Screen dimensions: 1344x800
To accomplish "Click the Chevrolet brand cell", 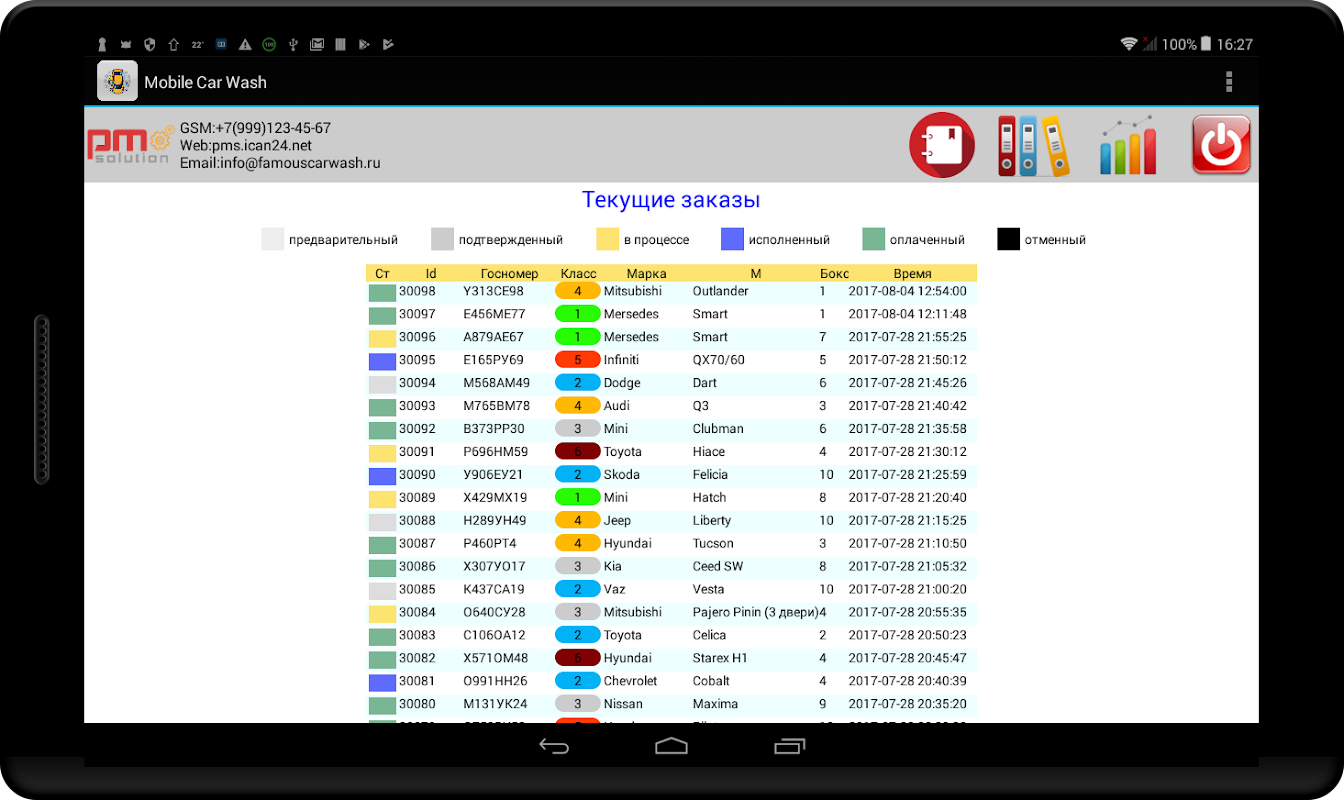I will coord(631,681).
